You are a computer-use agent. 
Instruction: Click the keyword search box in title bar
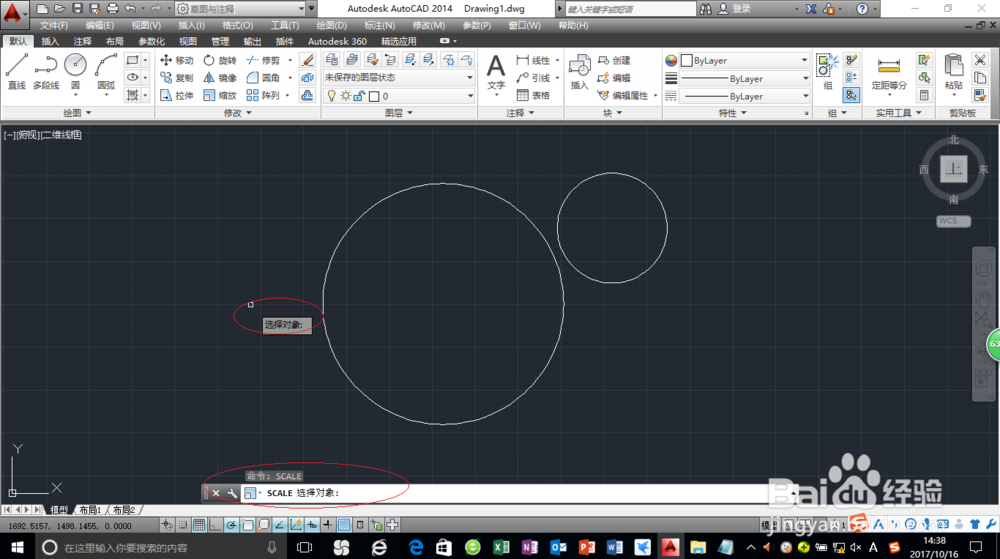pyautogui.click(x=630, y=9)
